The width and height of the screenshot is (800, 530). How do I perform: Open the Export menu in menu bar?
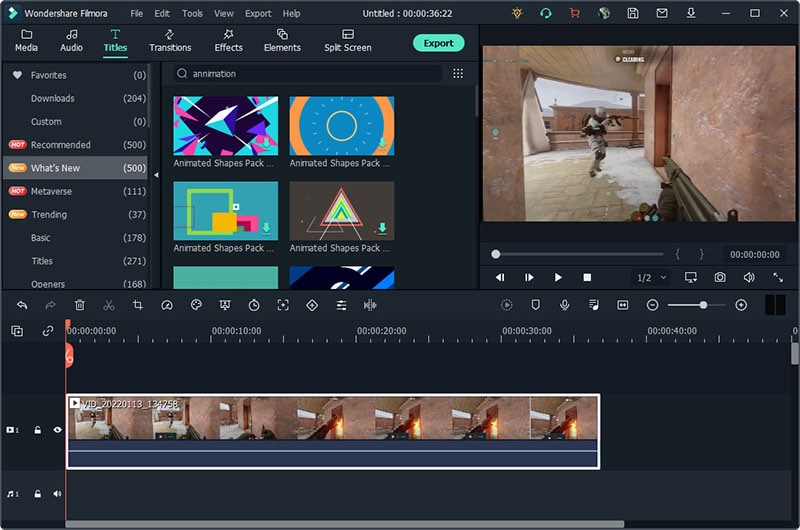258,14
